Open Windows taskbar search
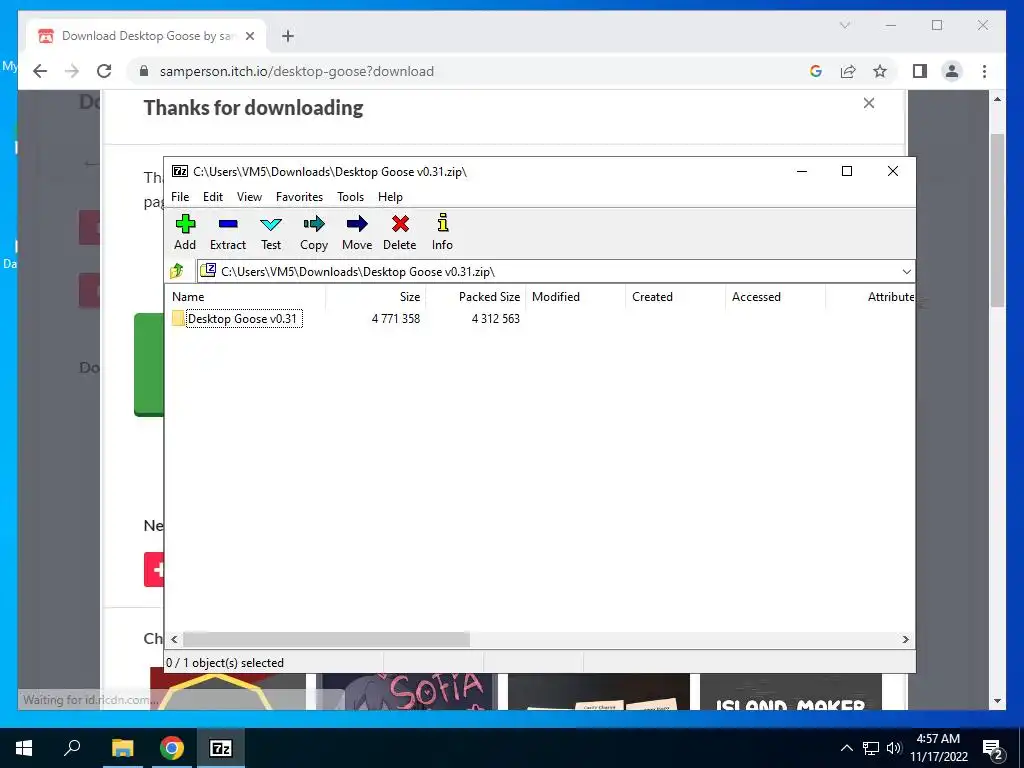 point(72,748)
